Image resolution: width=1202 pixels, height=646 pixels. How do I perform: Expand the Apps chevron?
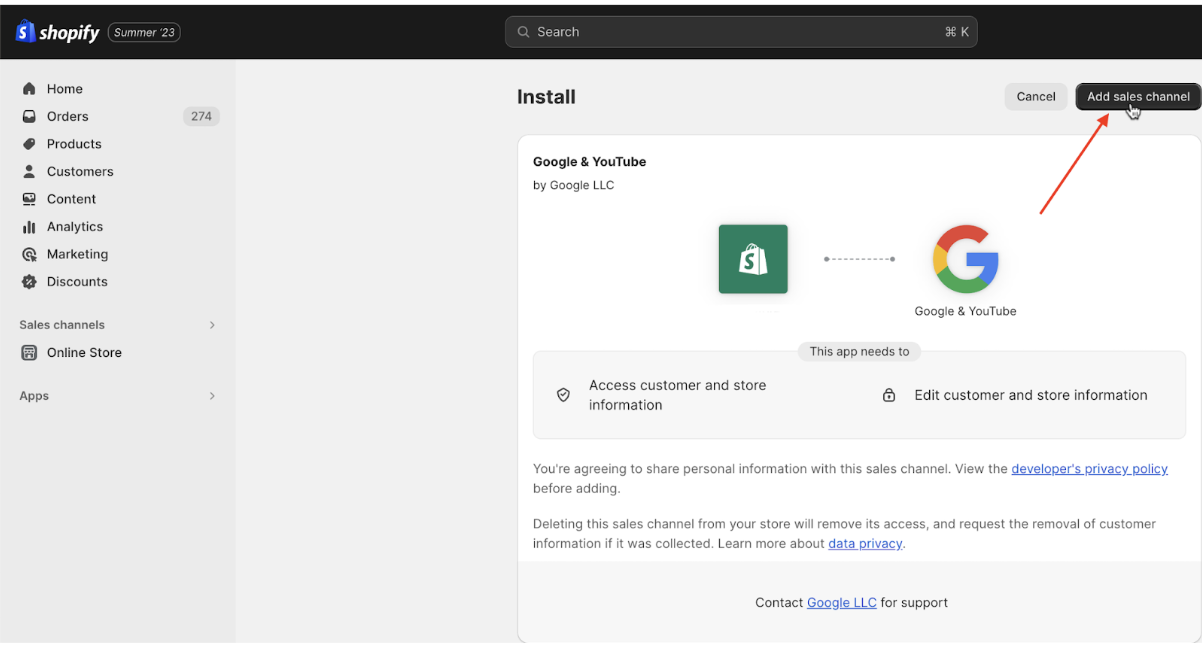(x=212, y=396)
